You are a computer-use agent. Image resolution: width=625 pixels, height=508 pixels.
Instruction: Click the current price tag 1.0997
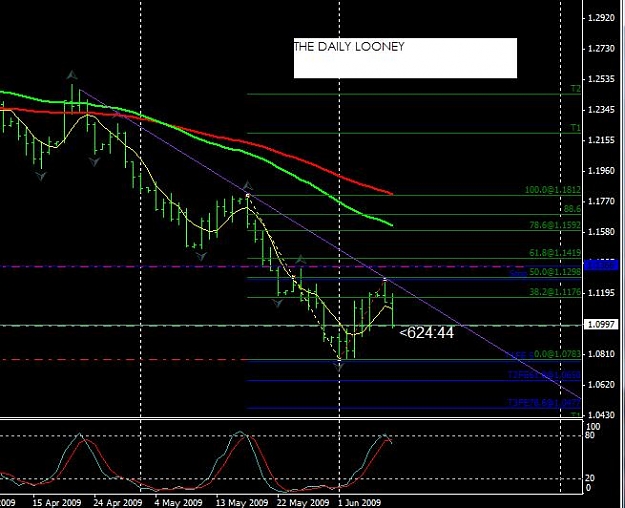[601, 325]
